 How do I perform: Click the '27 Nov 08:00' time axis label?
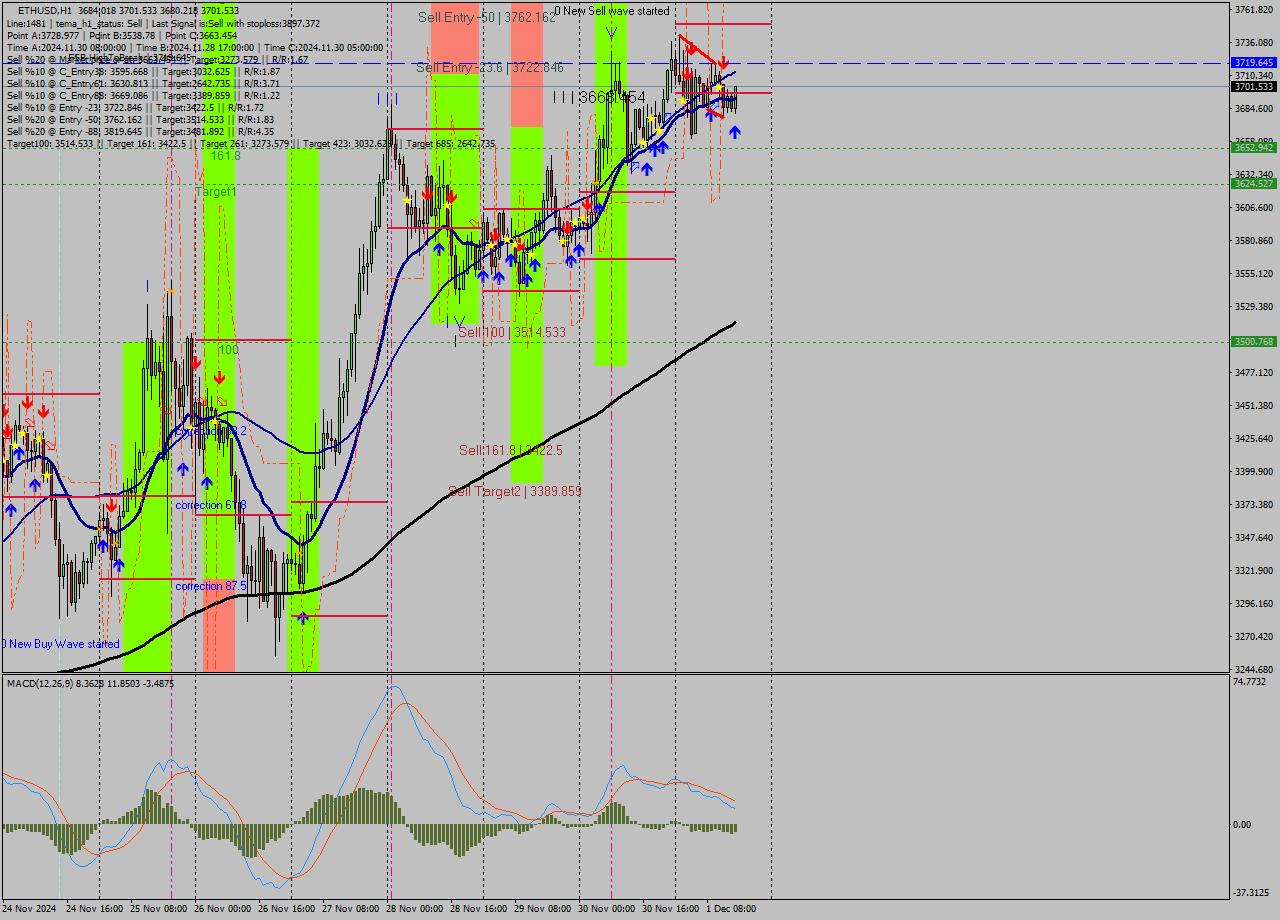(351, 909)
